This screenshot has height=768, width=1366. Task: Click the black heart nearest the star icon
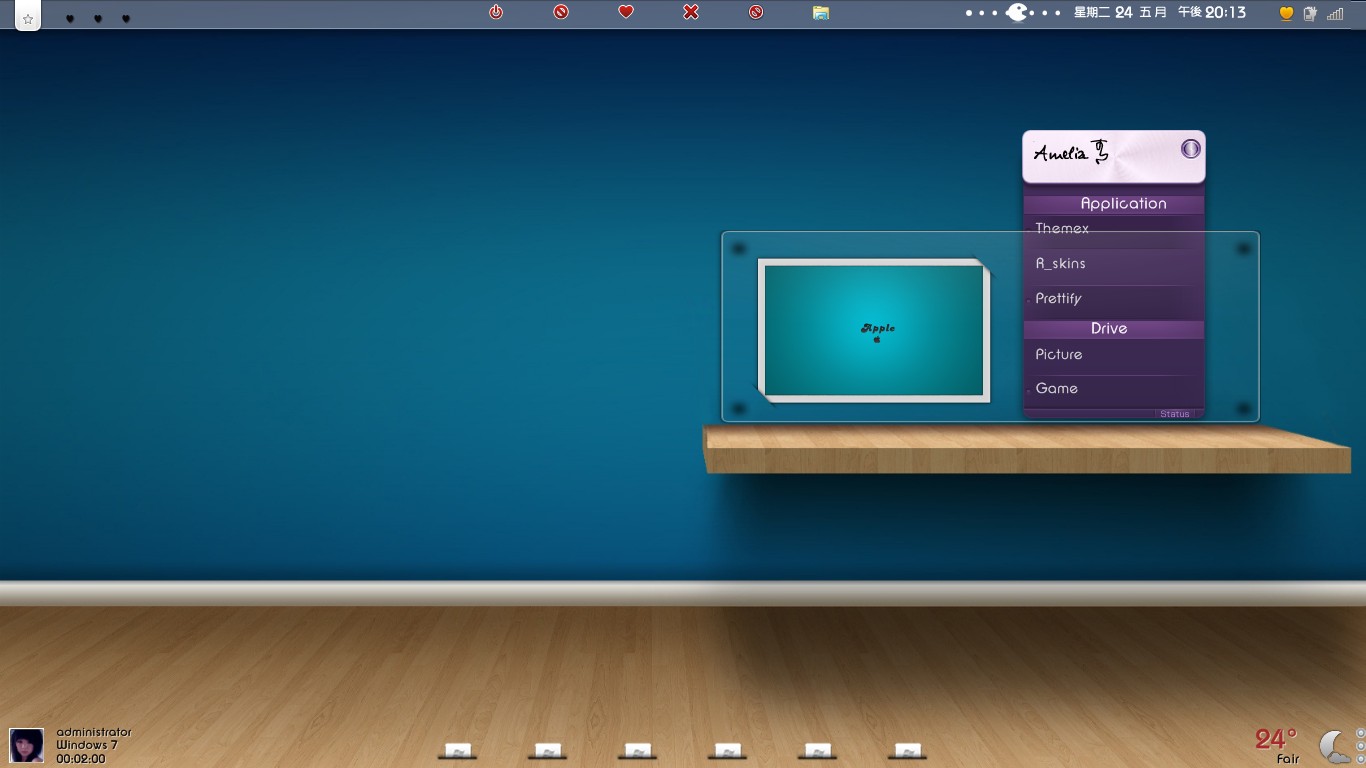tap(70, 19)
